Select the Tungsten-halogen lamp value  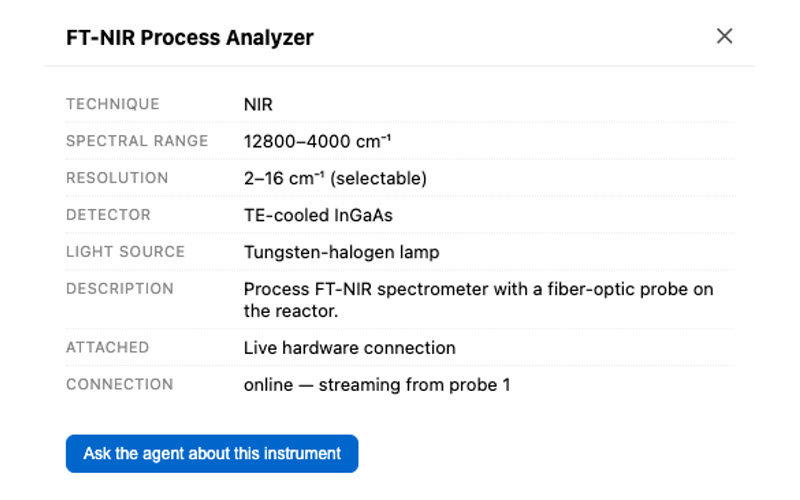[341, 252]
